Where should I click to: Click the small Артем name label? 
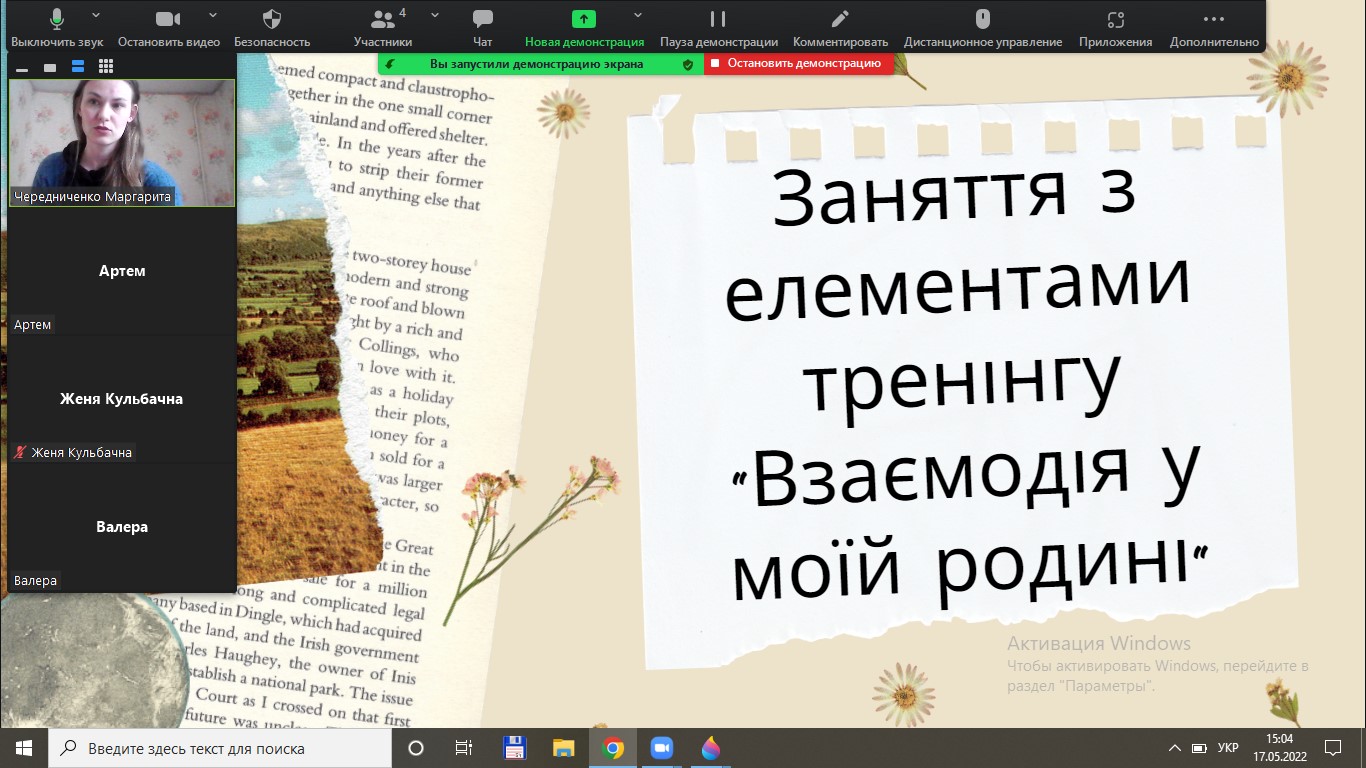click(x=32, y=325)
